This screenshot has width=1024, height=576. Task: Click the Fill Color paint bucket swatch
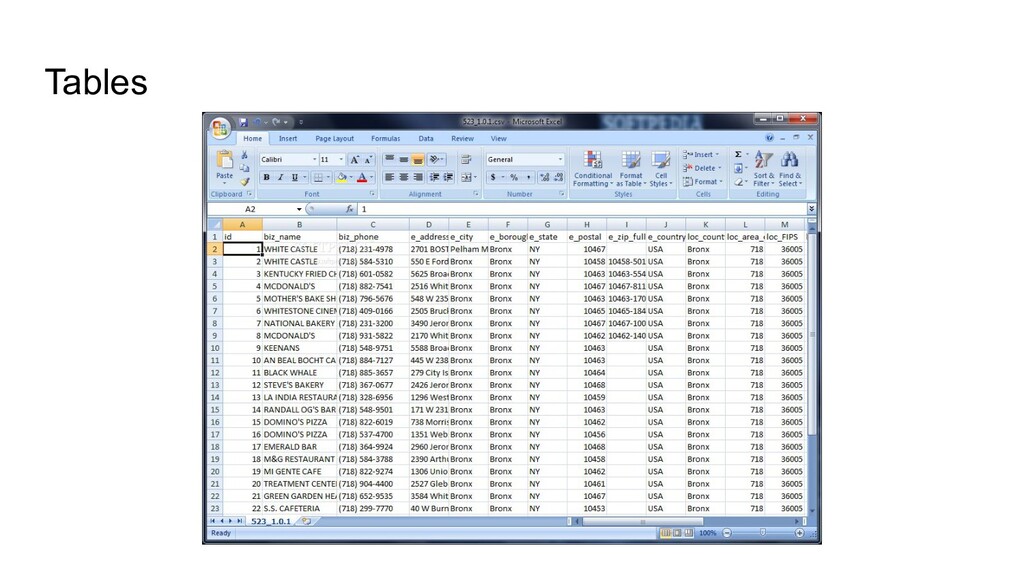coord(341,177)
